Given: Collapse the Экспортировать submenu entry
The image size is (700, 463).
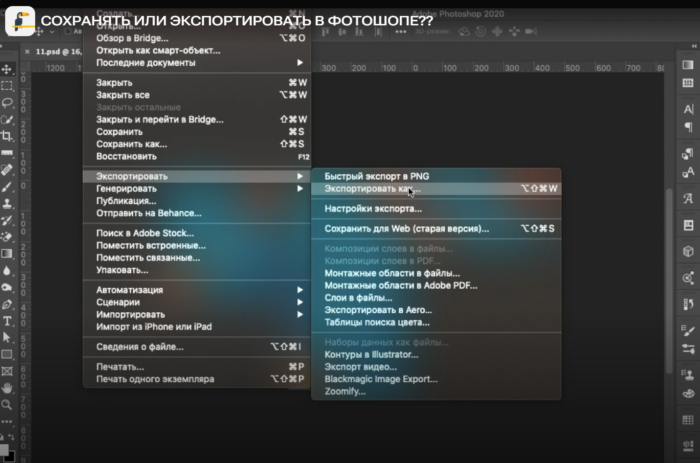Looking at the screenshot, I should [x=196, y=176].
